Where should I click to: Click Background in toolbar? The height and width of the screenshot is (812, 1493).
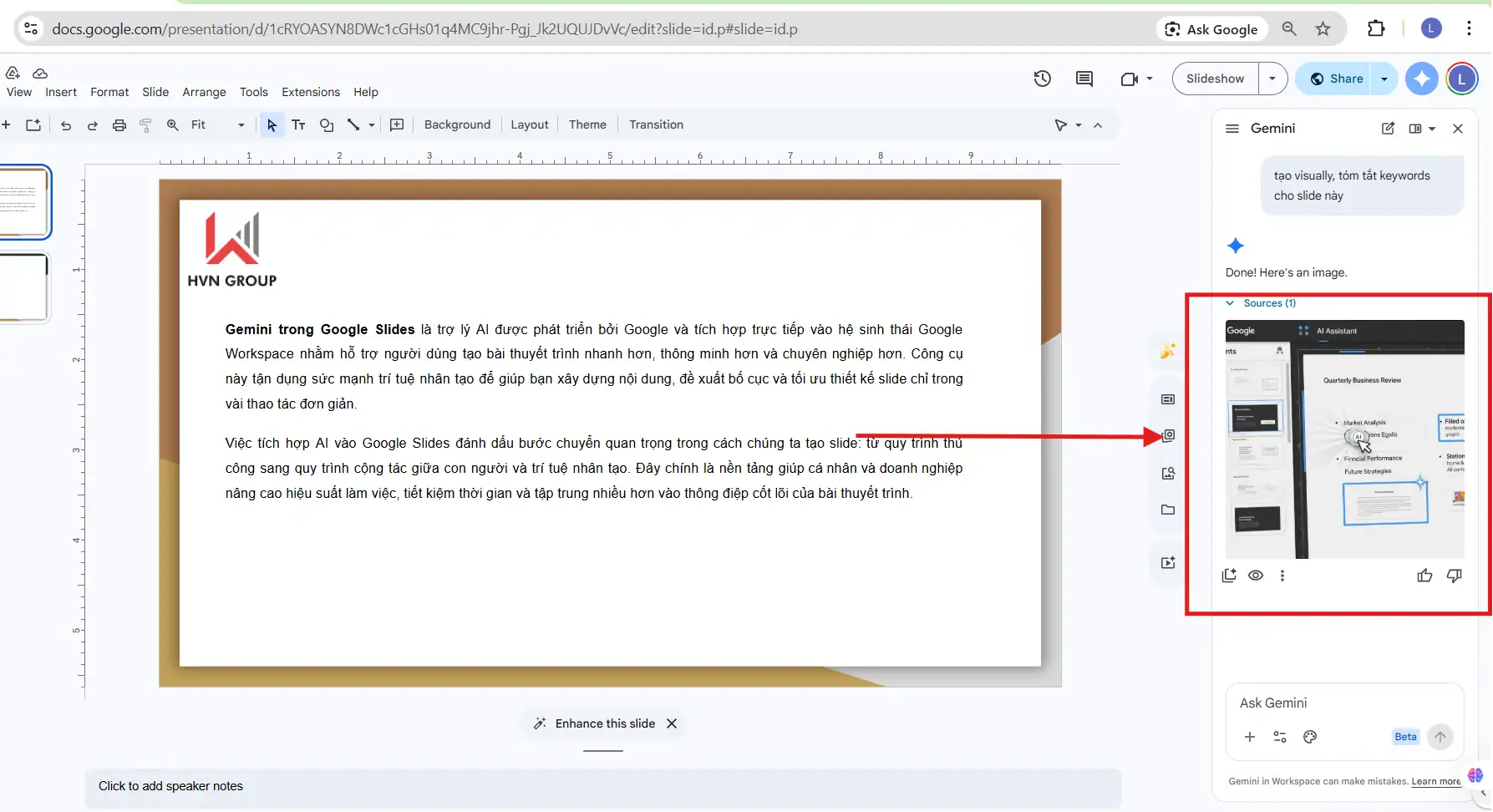[x=457, y=124]
